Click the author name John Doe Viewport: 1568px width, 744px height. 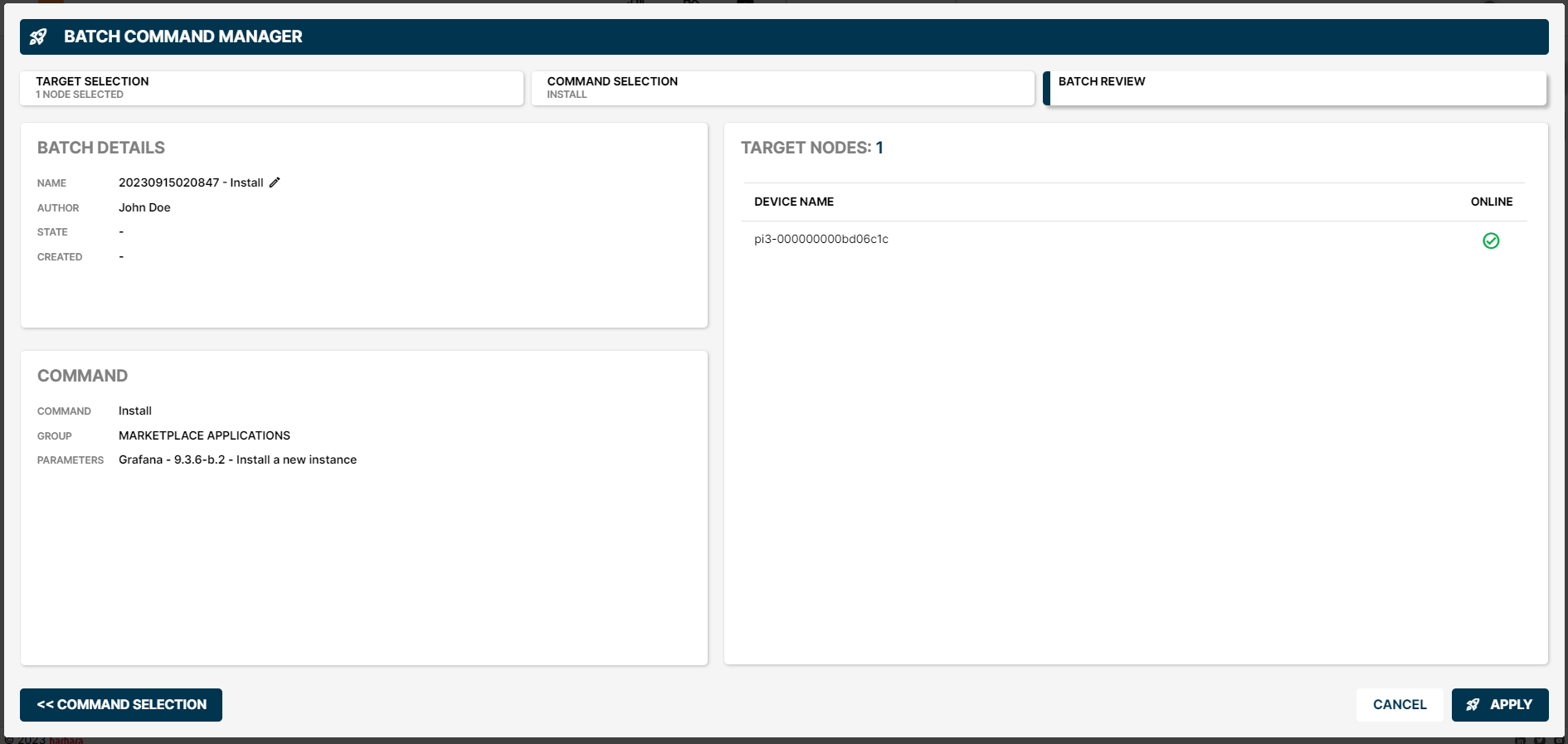click(x=144, y=207)
